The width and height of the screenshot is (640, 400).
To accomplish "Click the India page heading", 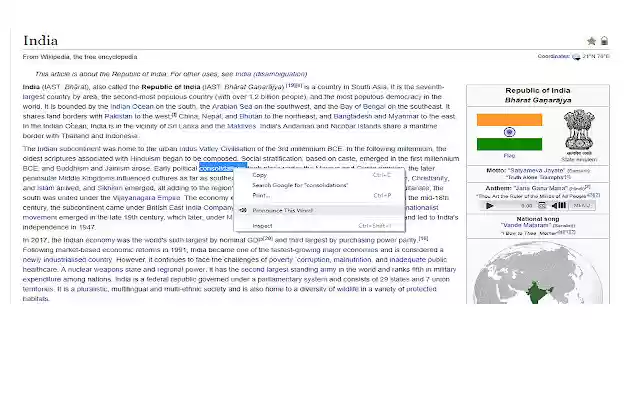I will (x=40, y=40).
